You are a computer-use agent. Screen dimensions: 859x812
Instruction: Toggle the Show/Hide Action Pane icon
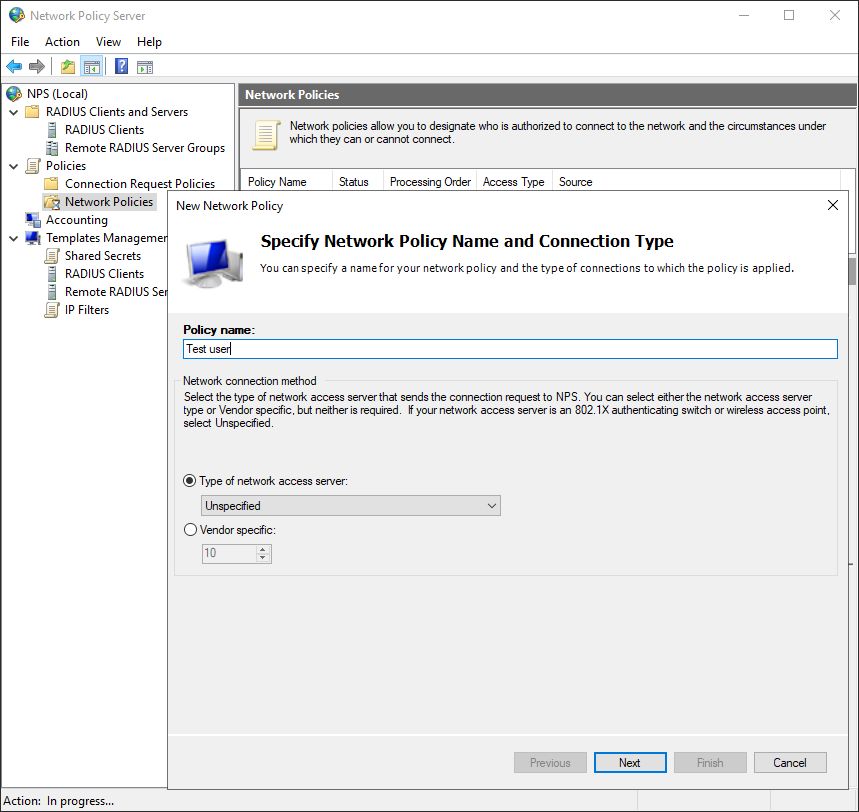tap(145, 67)
